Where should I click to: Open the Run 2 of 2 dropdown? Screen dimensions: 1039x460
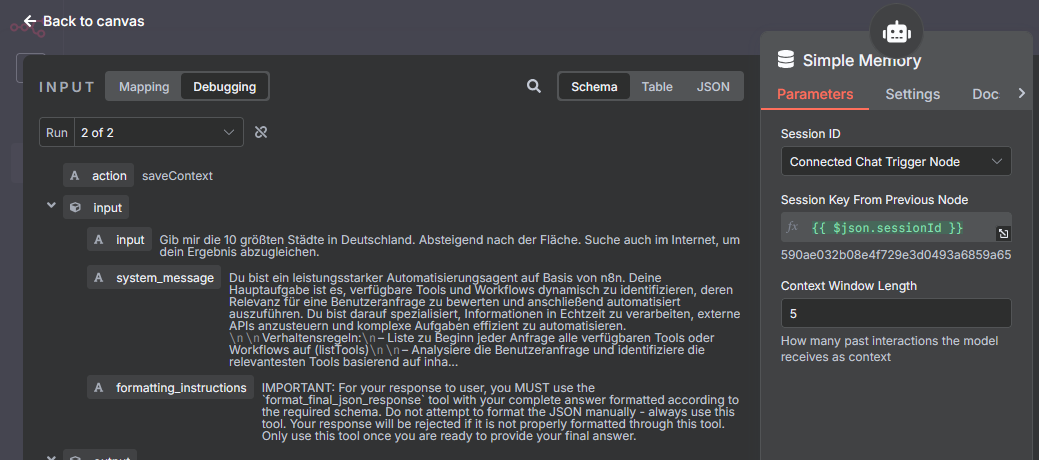coord(158,132)
